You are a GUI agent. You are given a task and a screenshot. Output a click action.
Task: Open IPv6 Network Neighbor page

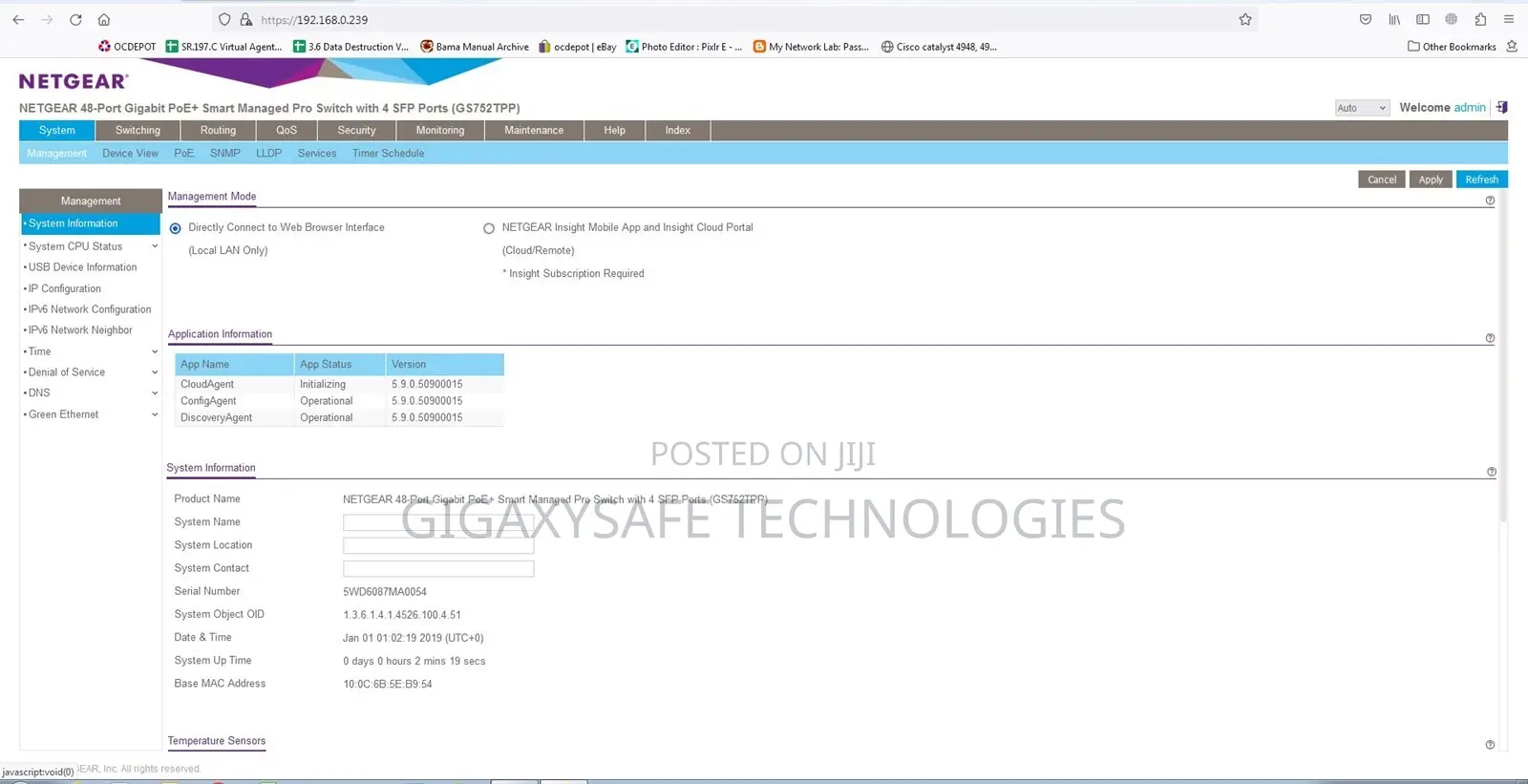pos(80,330)
